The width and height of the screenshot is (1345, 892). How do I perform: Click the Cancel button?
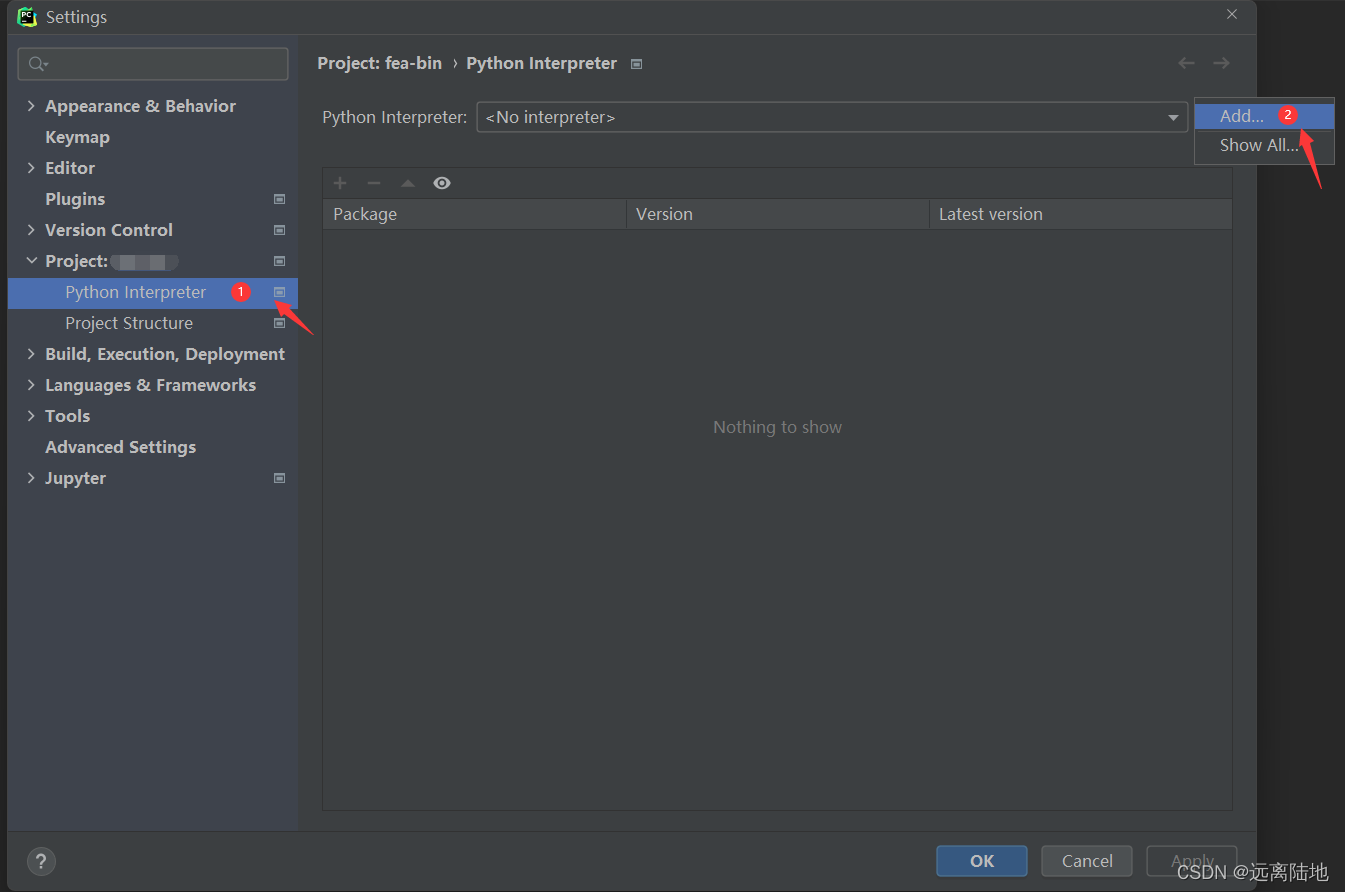pos(1087,861)
